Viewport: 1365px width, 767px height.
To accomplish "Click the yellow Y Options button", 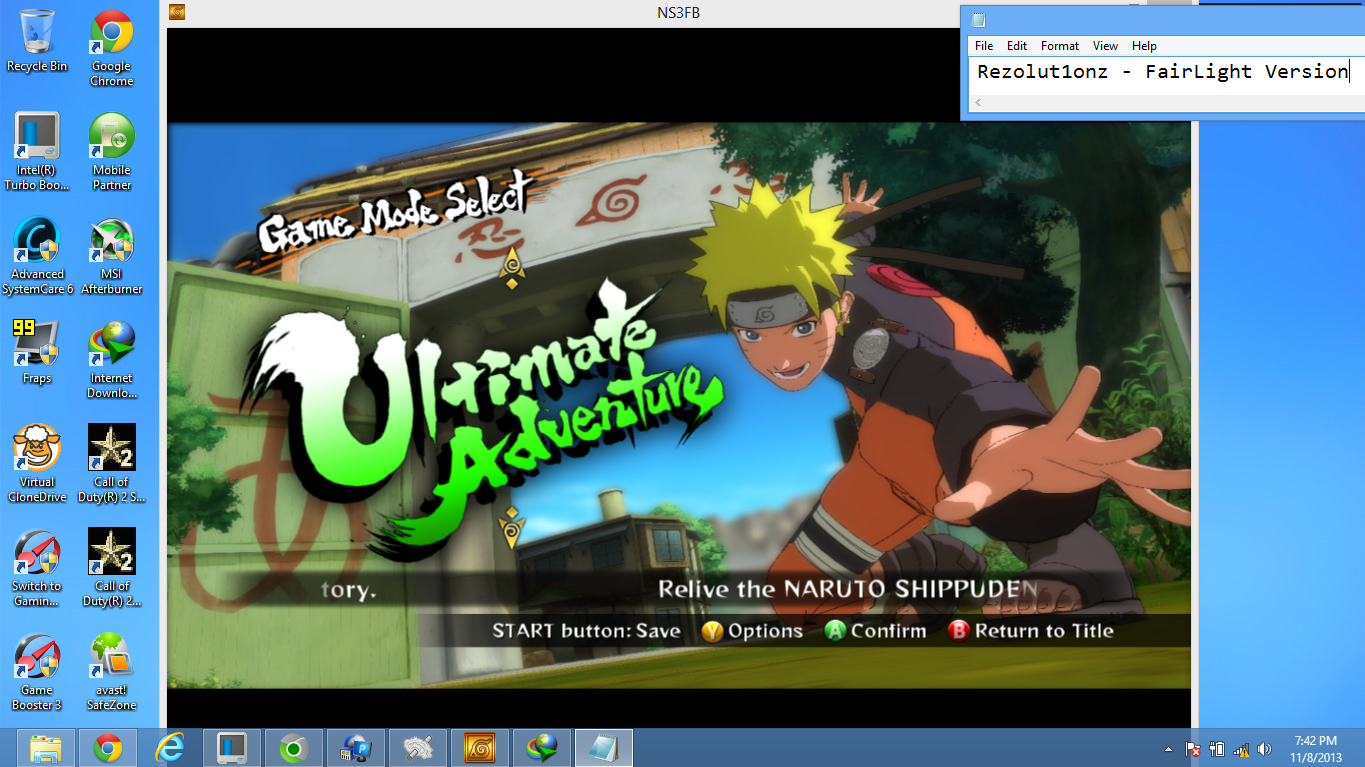I will [752, 631].
